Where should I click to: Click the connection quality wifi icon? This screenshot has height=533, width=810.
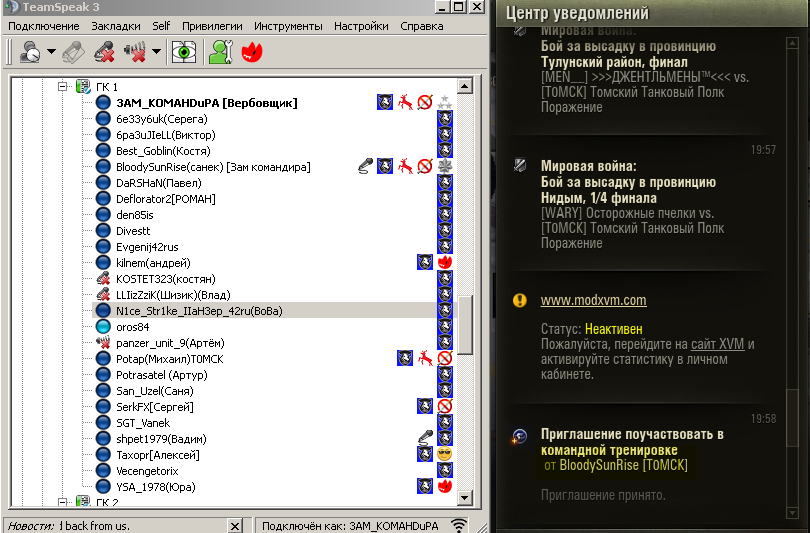[459, 525]
